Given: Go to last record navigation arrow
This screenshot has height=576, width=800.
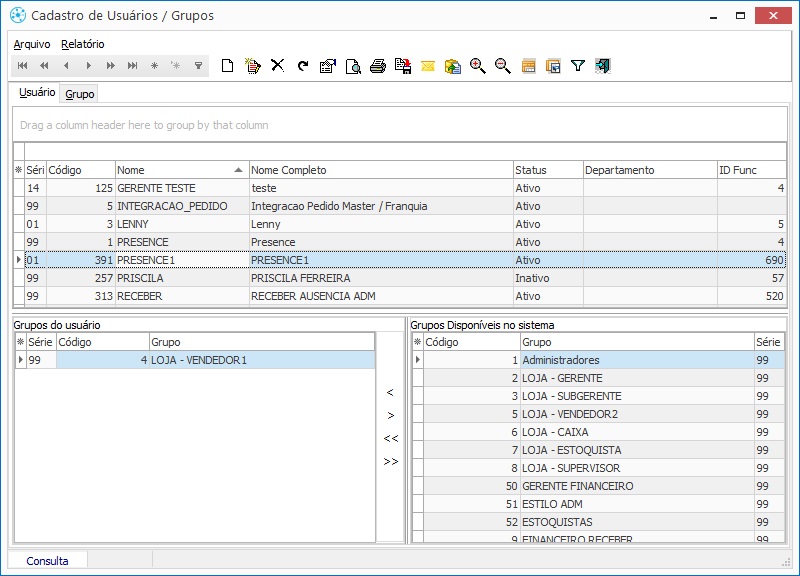Looking at the screenshot, I should click(132, 66).
